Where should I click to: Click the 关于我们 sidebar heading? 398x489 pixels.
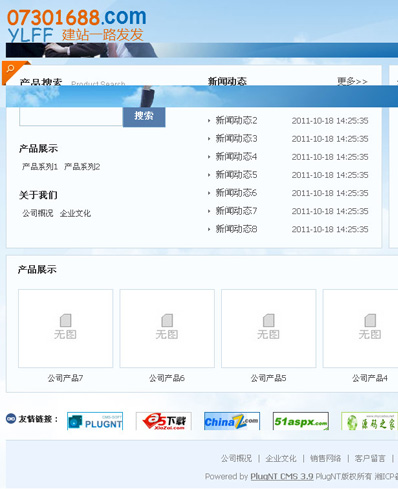pyautogui.click(x=38, y=195)
